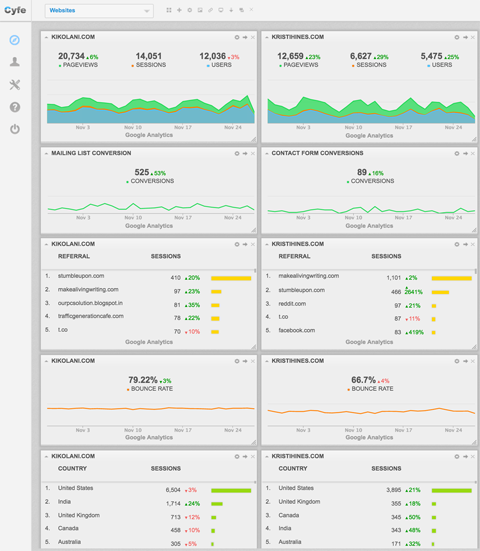
Task: Collapse the KRISTIHINES.COM country widget caret
Action: (267, 456)
